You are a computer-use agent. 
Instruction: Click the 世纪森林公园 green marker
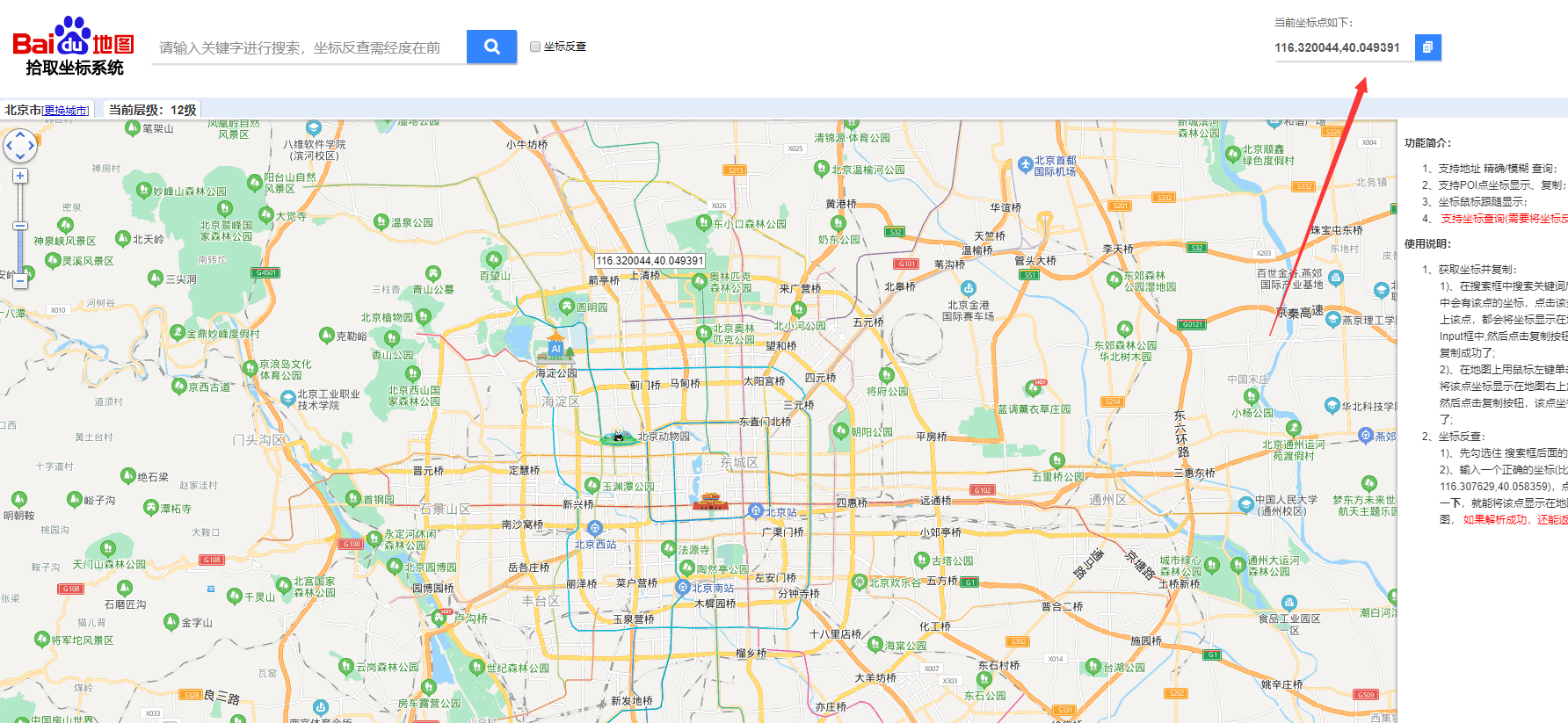476,666
